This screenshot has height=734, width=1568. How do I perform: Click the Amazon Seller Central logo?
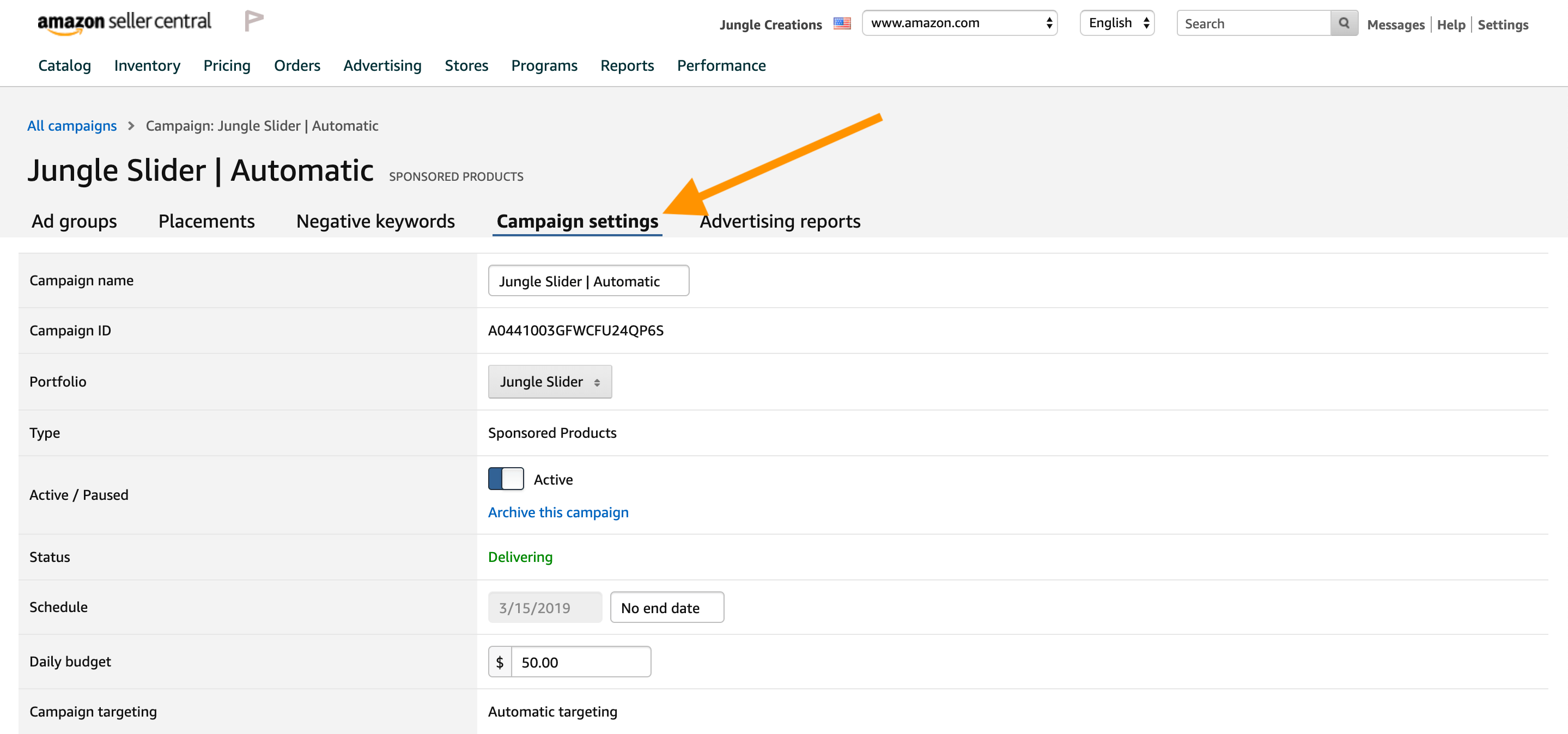(x=124, y=22)
